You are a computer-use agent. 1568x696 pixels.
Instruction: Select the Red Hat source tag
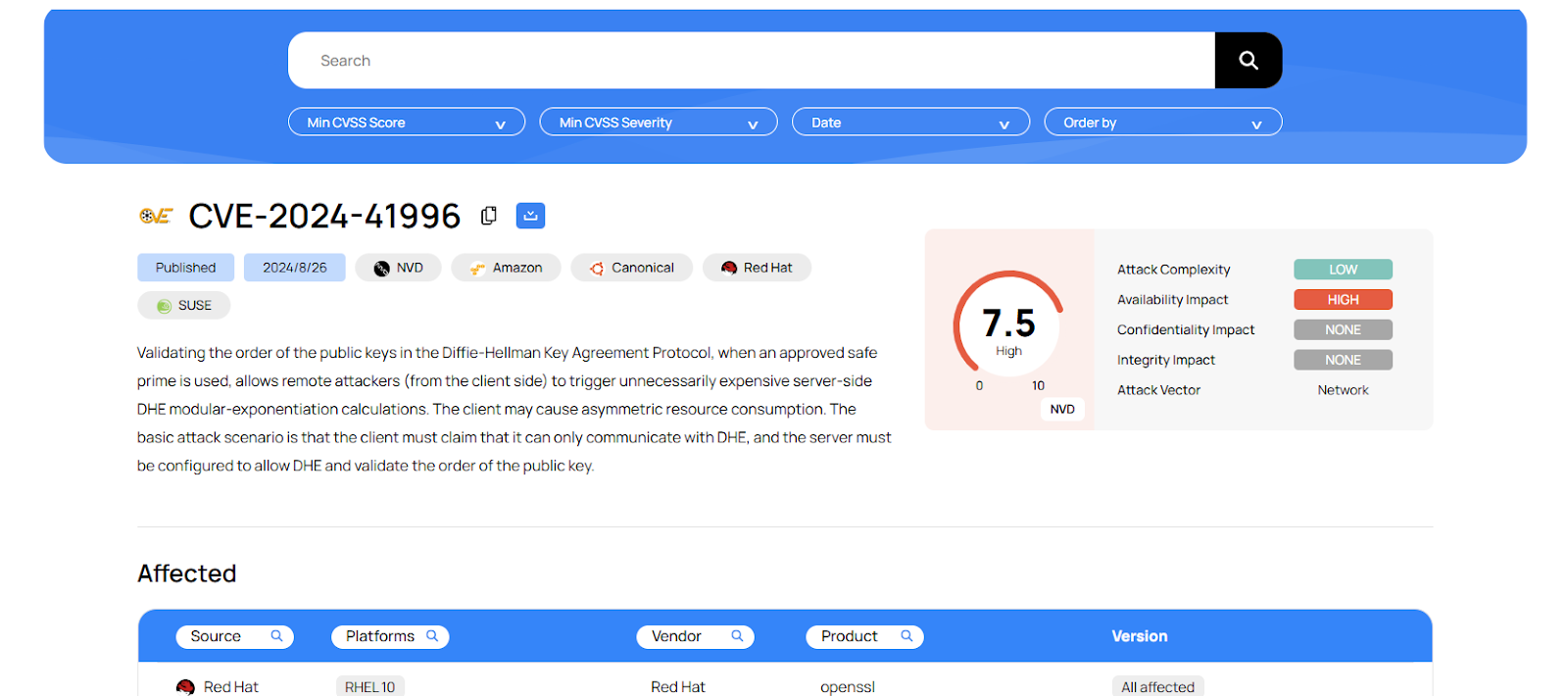757,268
